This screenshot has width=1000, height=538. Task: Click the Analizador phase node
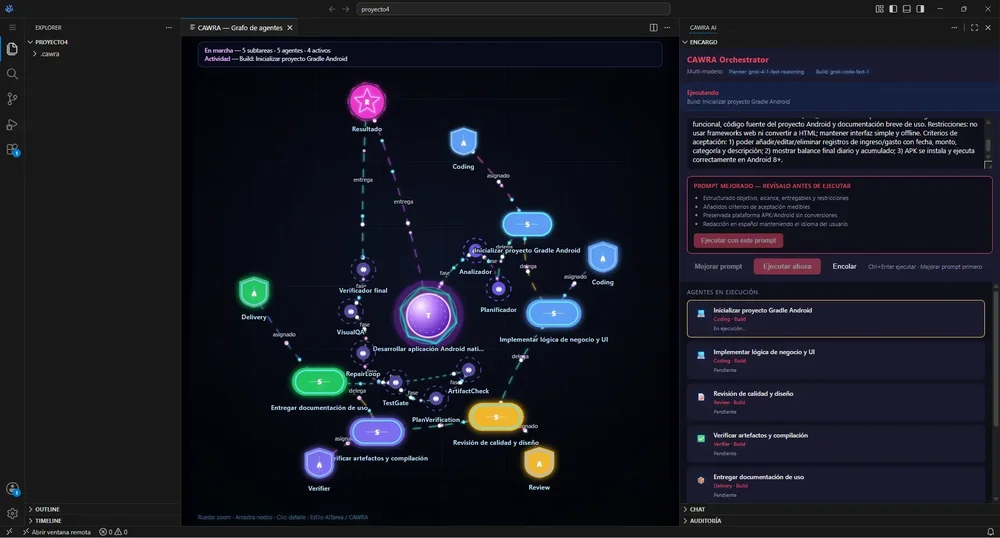475,251
